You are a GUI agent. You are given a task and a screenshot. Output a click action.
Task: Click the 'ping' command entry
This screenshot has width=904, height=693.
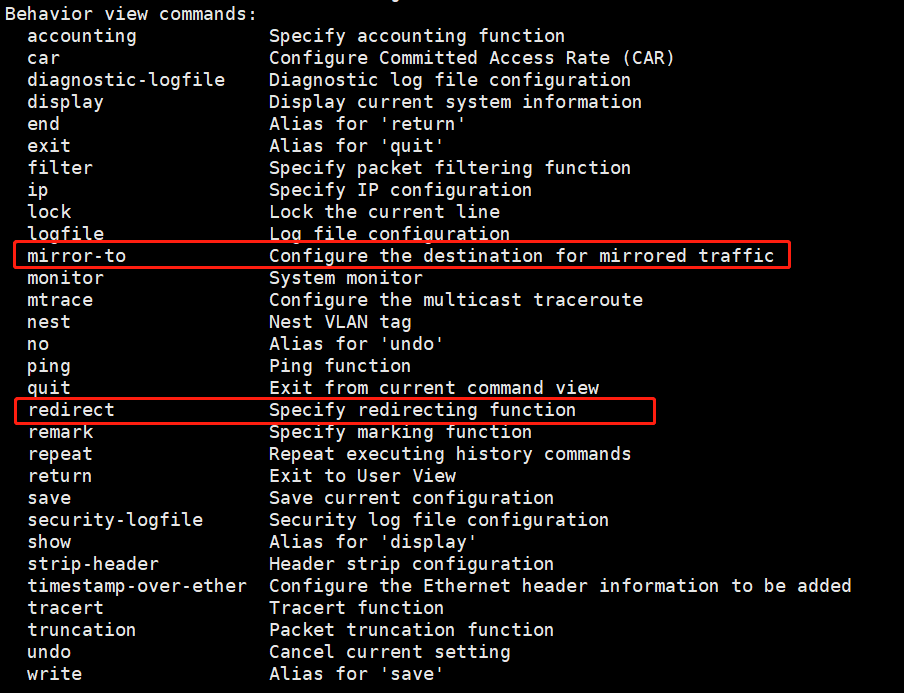pyautogui.click(x=49, y=366)
